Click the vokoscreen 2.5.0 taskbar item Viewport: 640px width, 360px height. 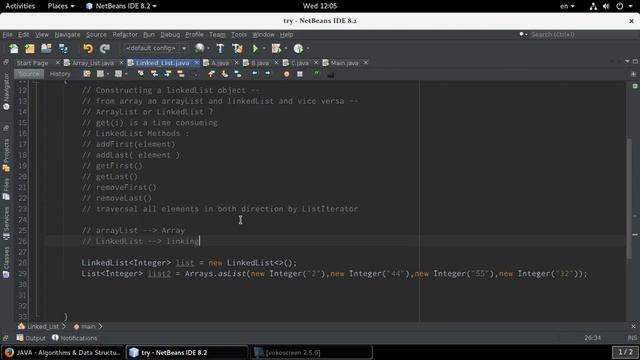point(311,352)
